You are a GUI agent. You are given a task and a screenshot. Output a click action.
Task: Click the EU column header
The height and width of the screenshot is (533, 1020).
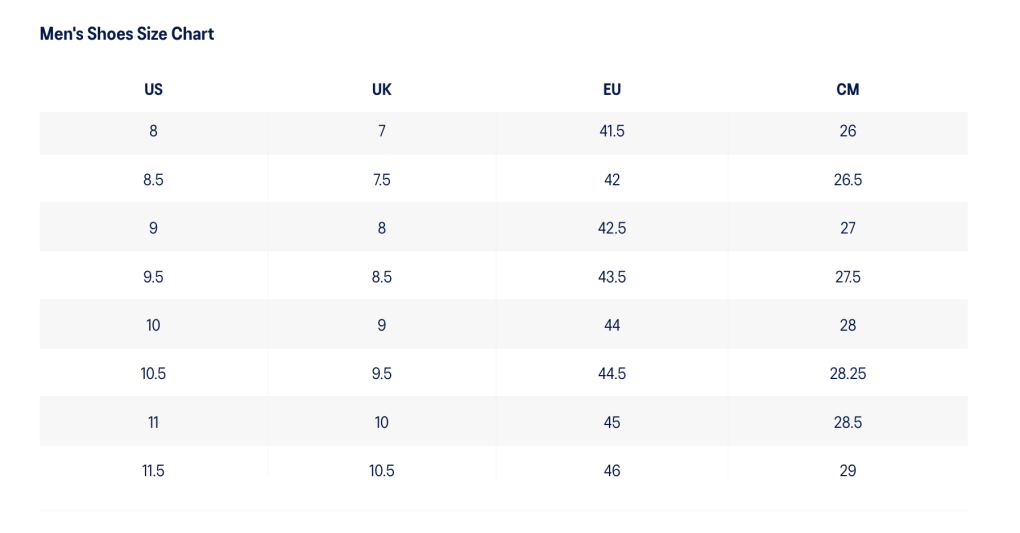point(612,89)
